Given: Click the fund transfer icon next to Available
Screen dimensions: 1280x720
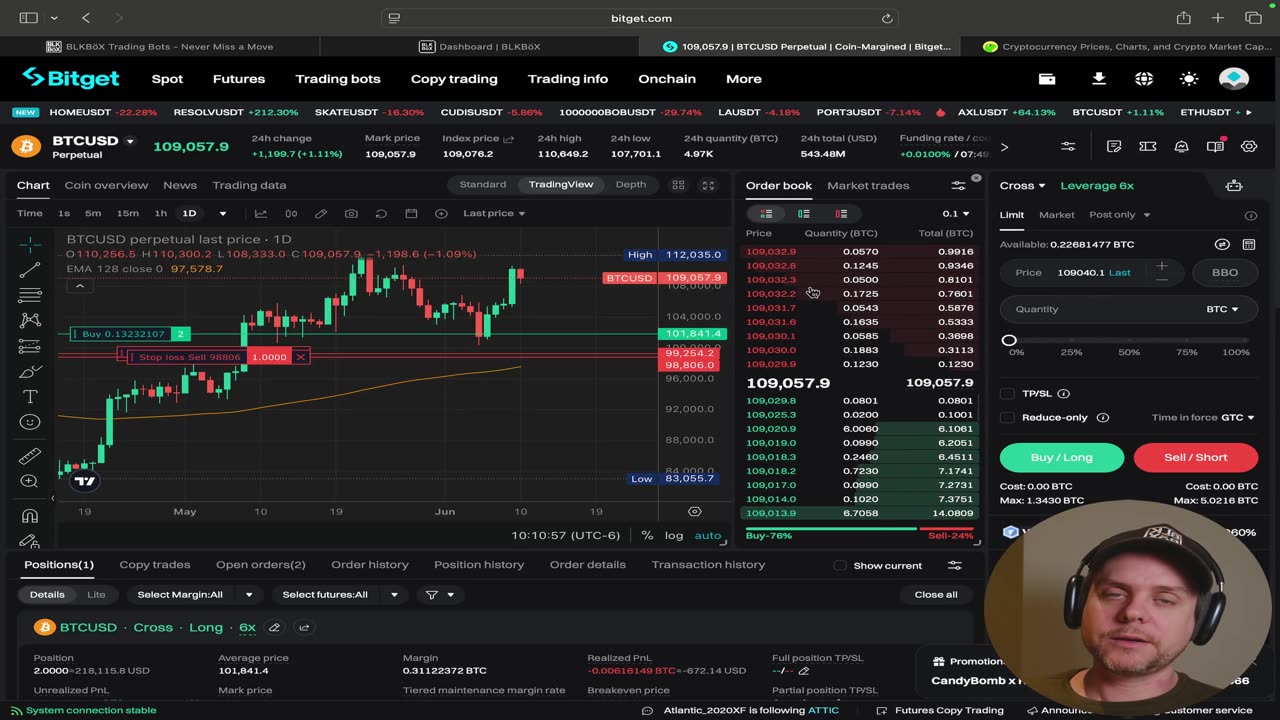Looking at the screenshot, I should pyautogui.click(x=1222, y=244).
